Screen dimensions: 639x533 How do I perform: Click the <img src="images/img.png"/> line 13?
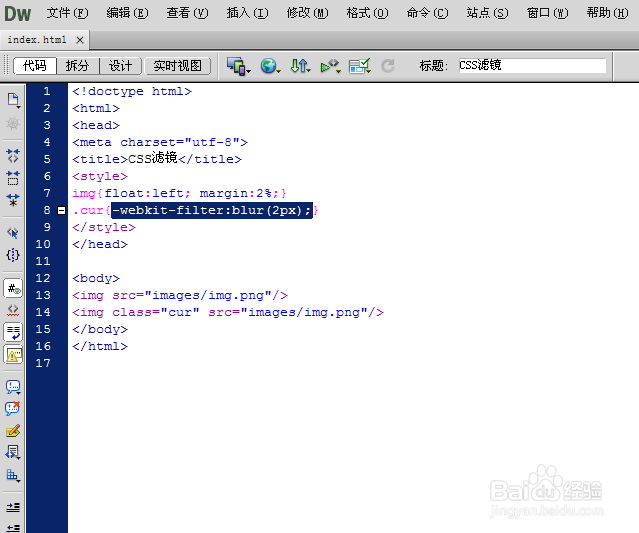(x=180, y=295)
